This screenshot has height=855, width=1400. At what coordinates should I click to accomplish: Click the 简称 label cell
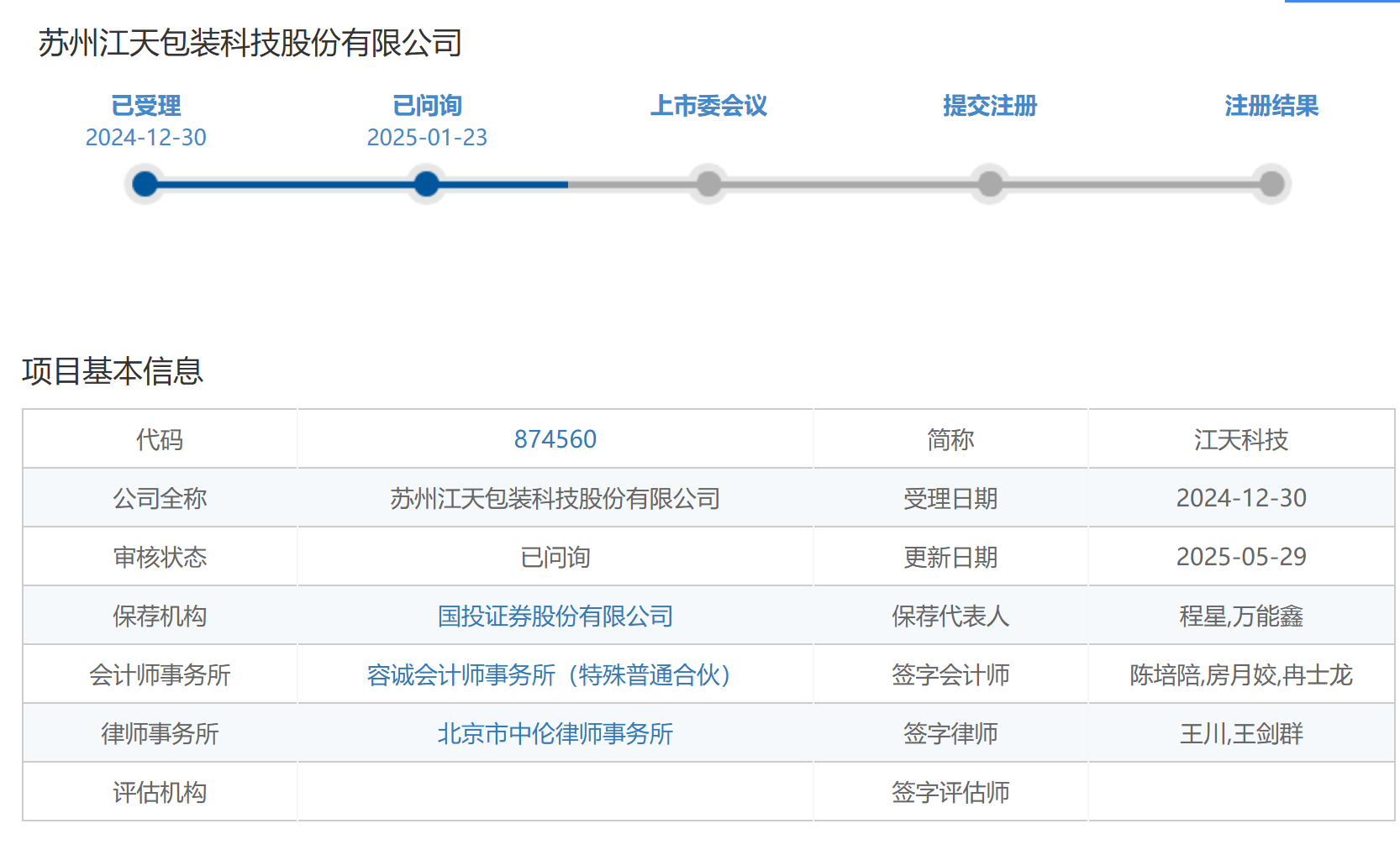(950, 439)
